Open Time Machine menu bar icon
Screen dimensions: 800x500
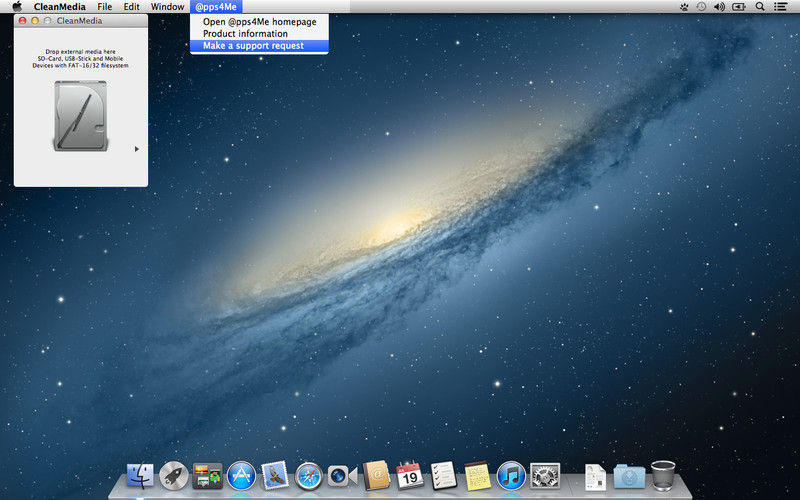tap(701, 7)
